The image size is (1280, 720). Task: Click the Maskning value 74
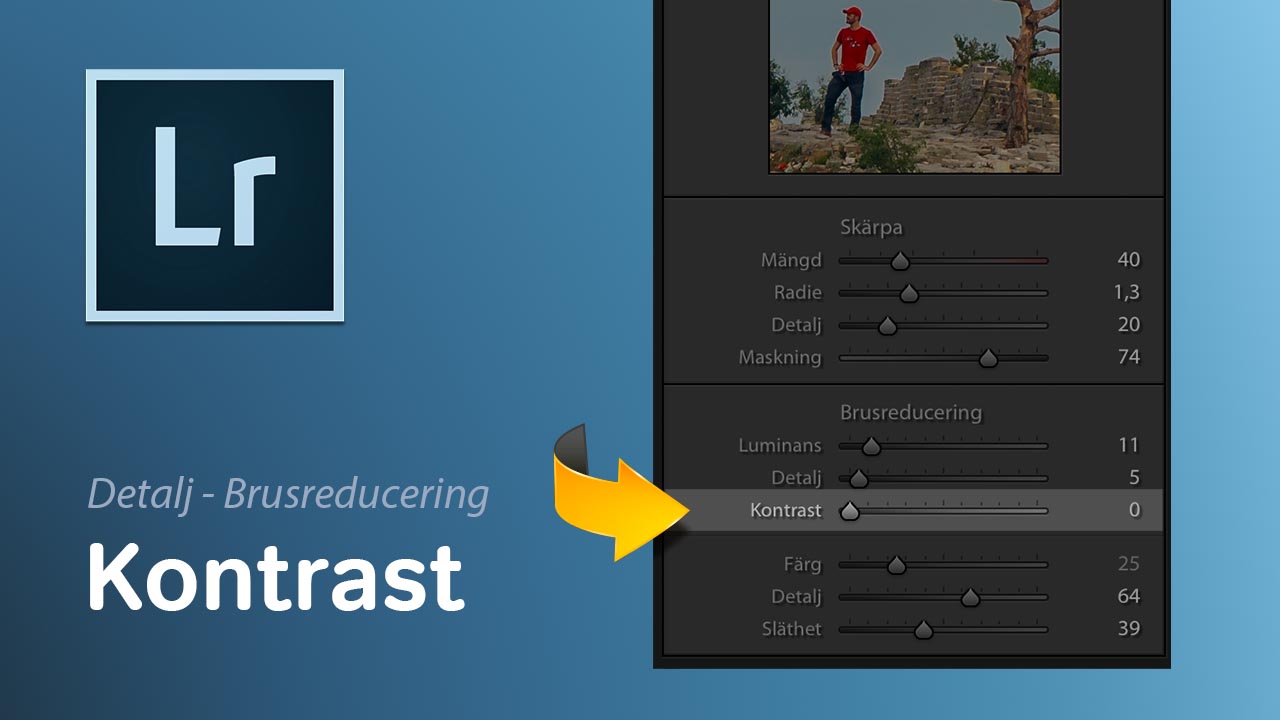(x=1128, y=357)
